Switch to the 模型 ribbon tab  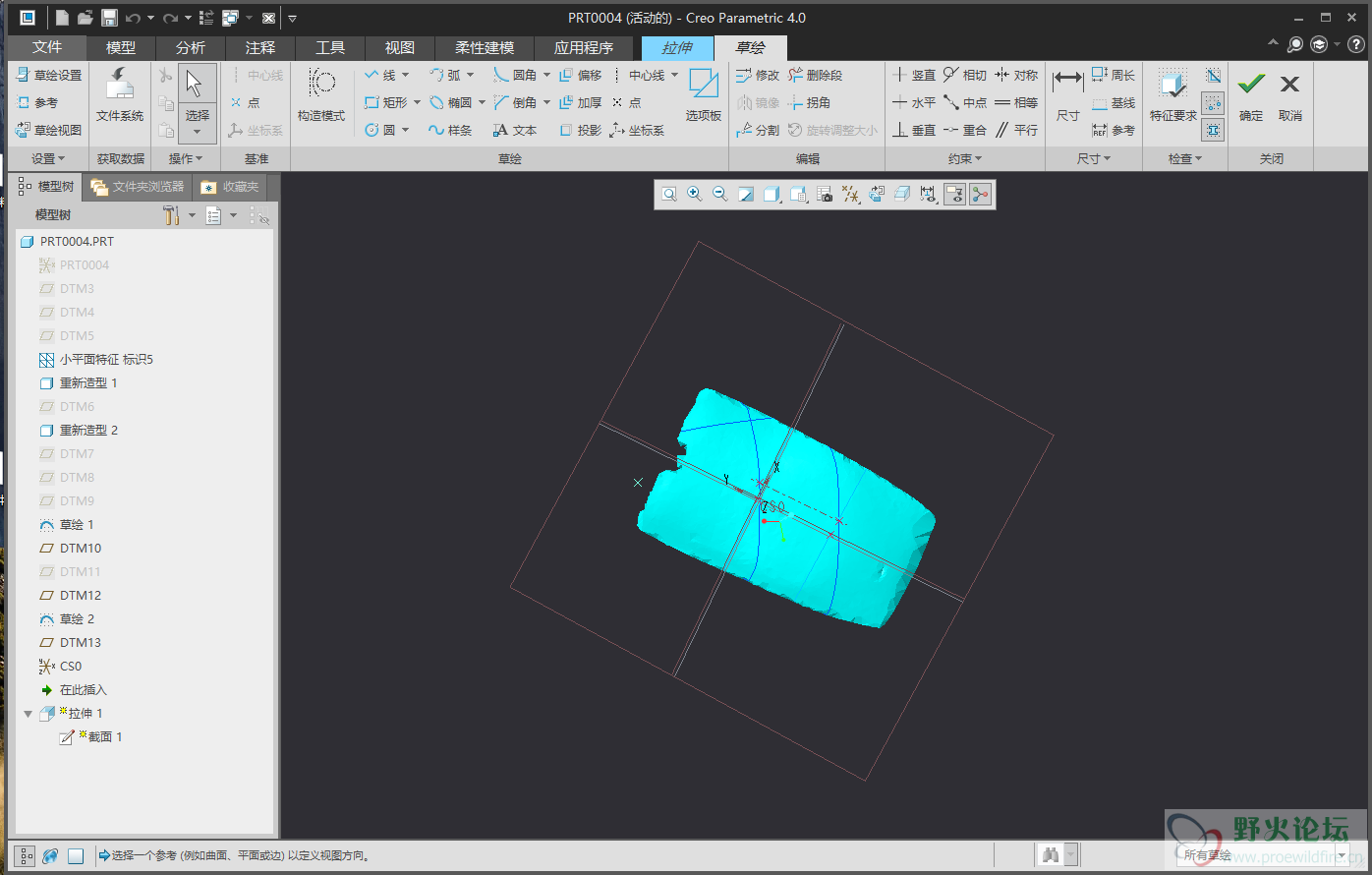(121, 47)
